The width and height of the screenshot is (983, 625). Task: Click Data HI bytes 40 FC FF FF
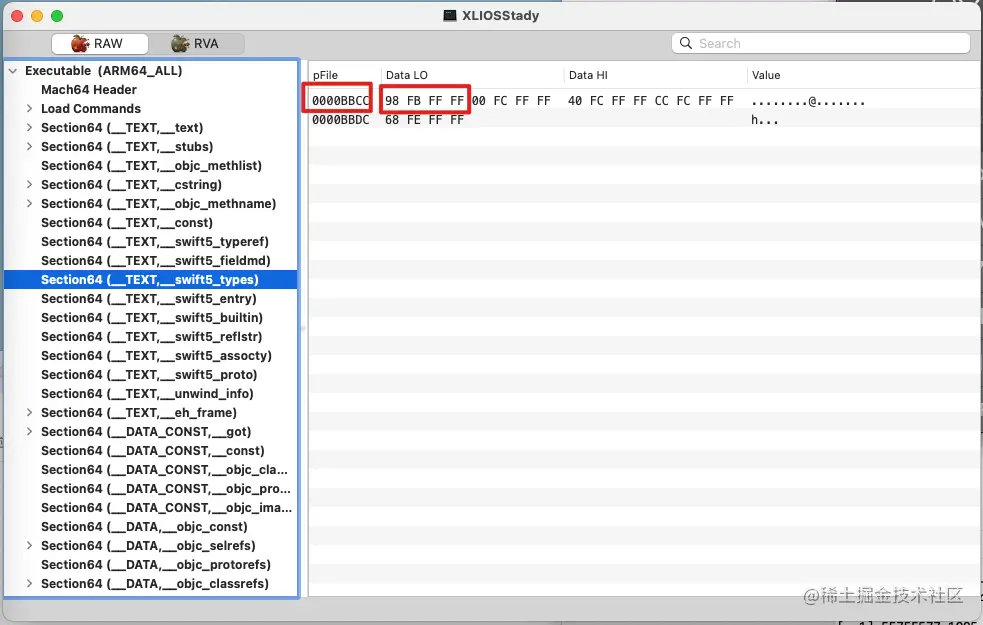click(x=607, y=101)
